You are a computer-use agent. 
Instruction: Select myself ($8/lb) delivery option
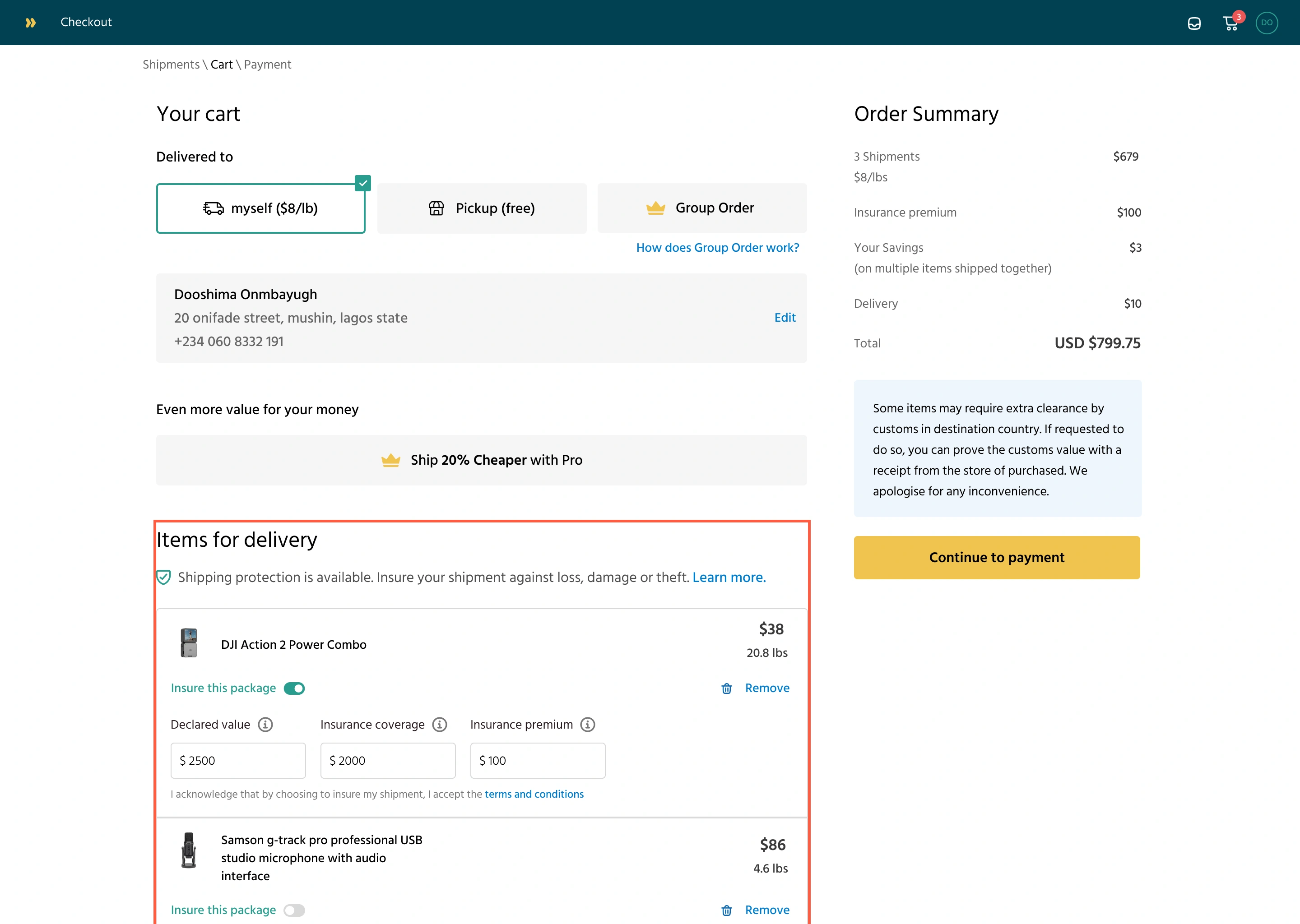pos(261,208)
